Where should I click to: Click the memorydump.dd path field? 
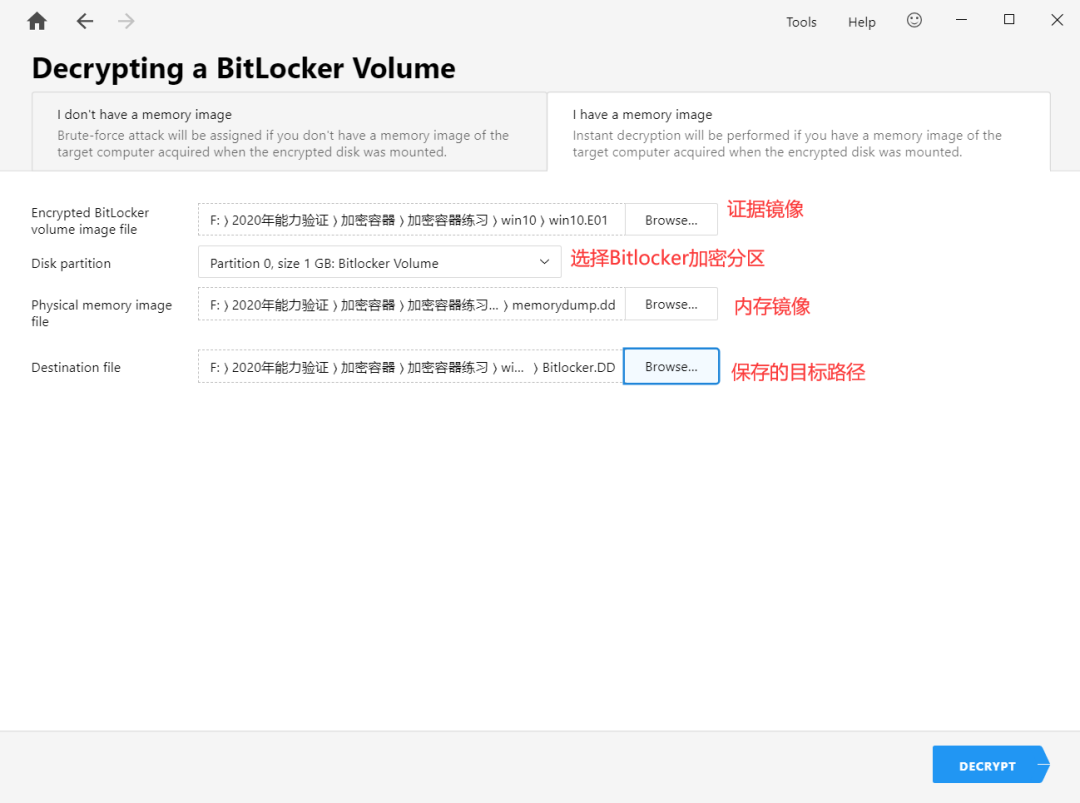(x=411, y=304)
